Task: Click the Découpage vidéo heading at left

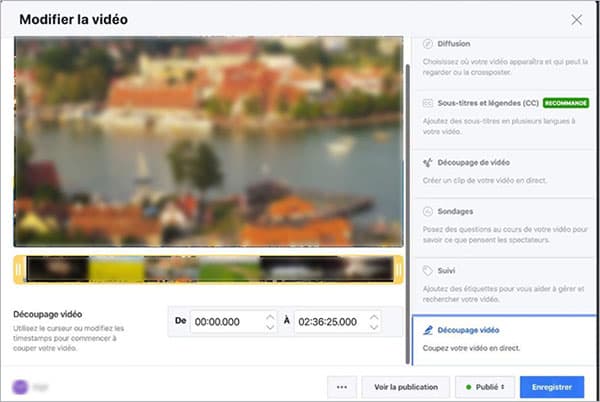Action: 47,314
